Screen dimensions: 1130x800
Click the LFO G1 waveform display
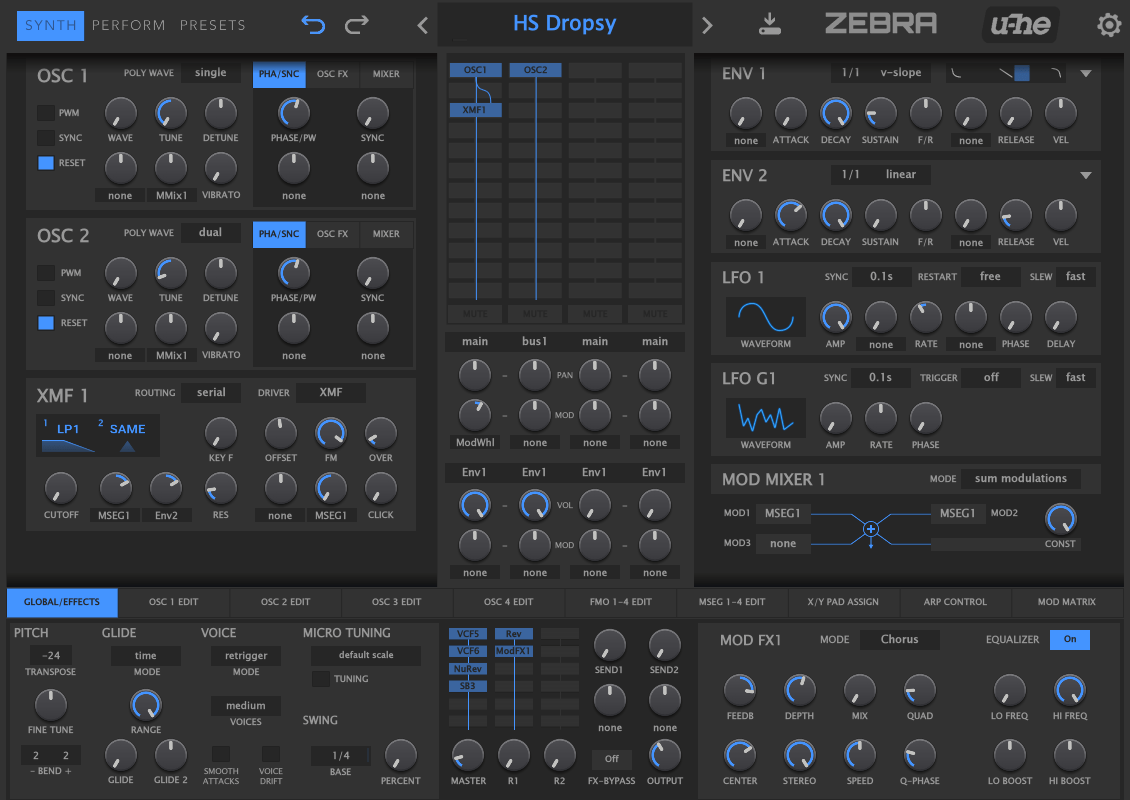click(765, 417)
